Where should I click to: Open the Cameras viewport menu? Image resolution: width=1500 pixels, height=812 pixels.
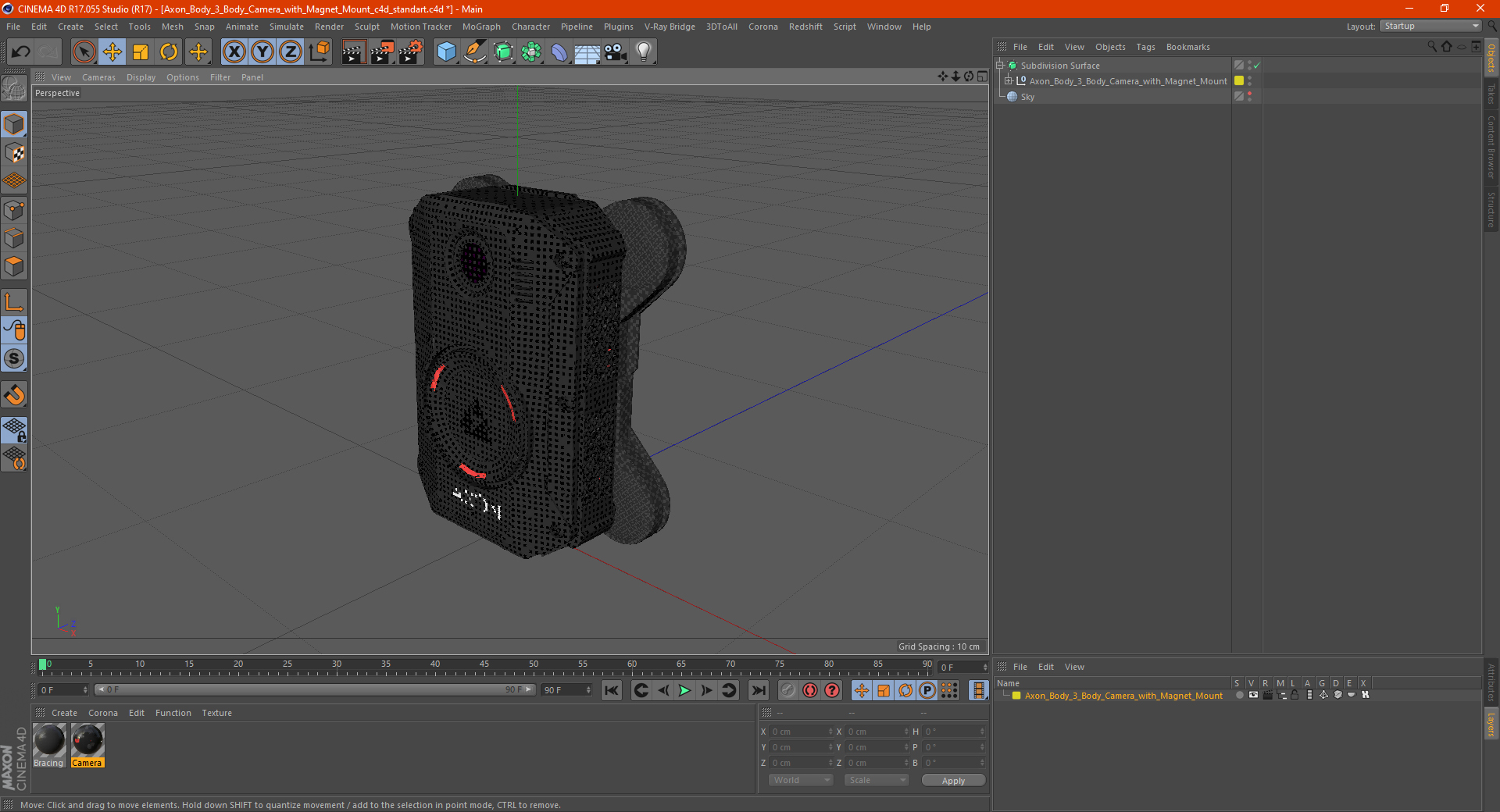pyautogui.click(x=98, y=77)
